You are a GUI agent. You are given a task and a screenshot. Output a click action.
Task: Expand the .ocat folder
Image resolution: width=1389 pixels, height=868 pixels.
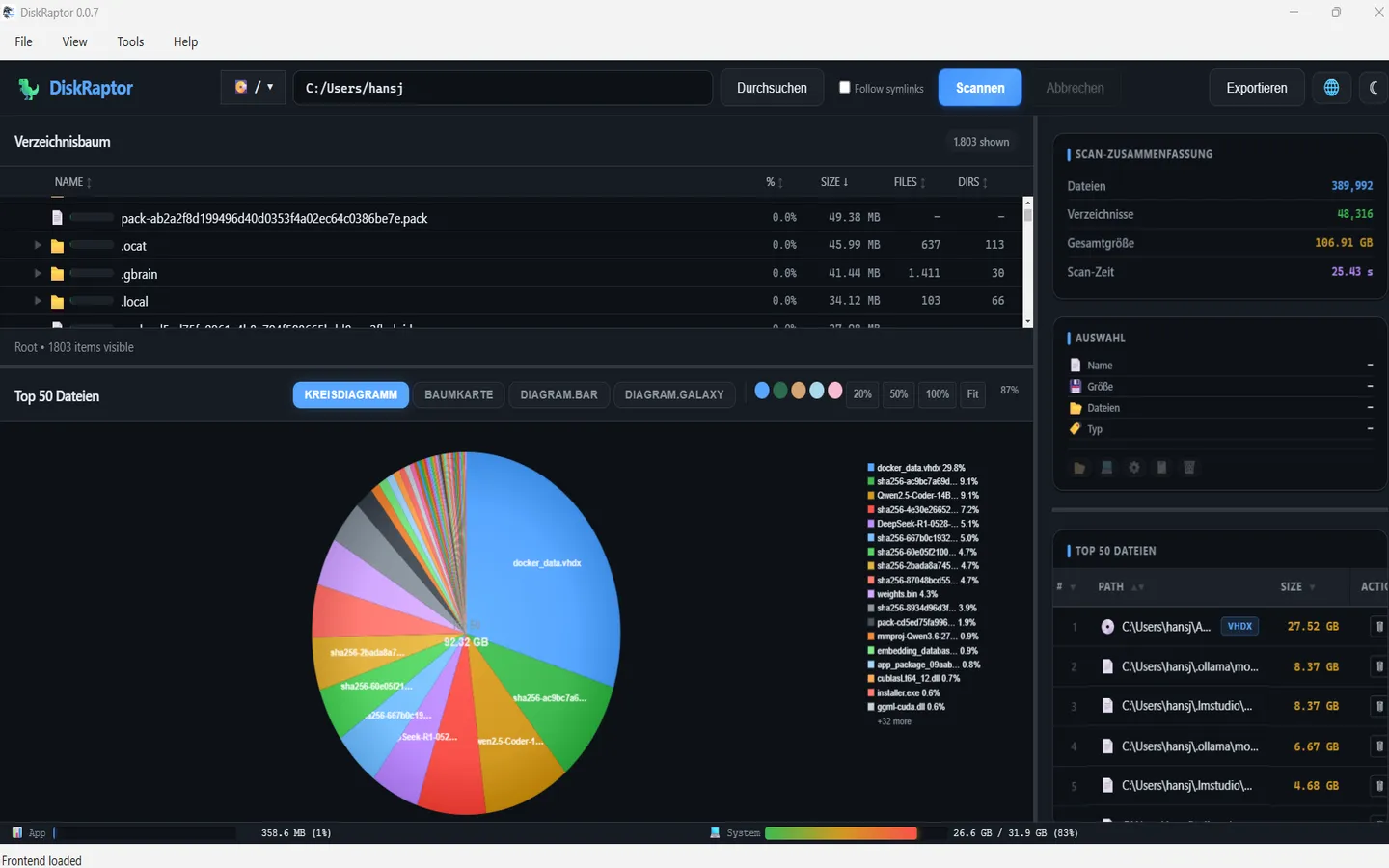[38, 246]
